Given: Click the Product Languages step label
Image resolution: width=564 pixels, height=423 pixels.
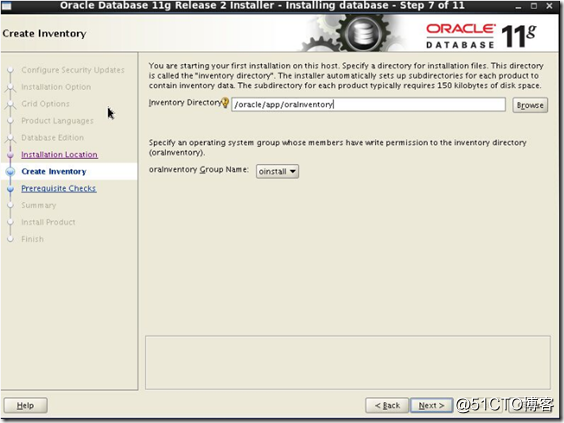Looking at the screenshot, I should [x=58, y=121].
